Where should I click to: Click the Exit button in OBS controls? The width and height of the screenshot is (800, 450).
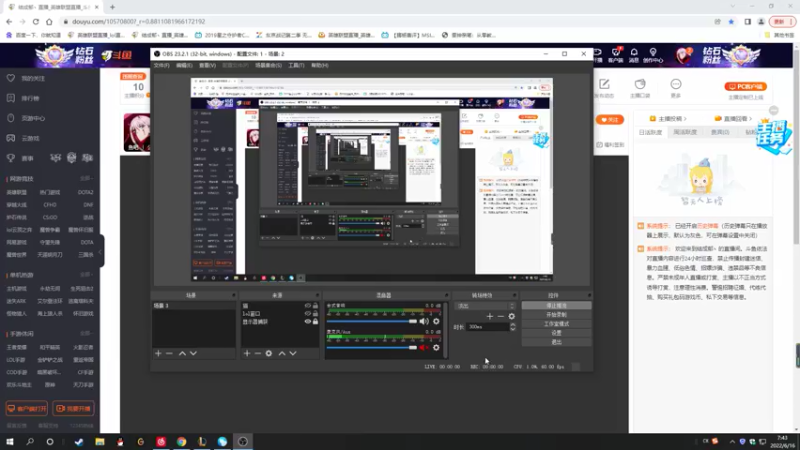tap(556, 342)
